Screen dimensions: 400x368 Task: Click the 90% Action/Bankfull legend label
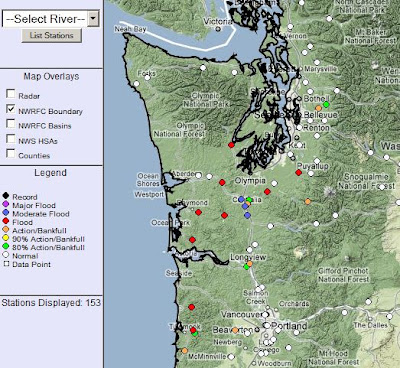48,239
